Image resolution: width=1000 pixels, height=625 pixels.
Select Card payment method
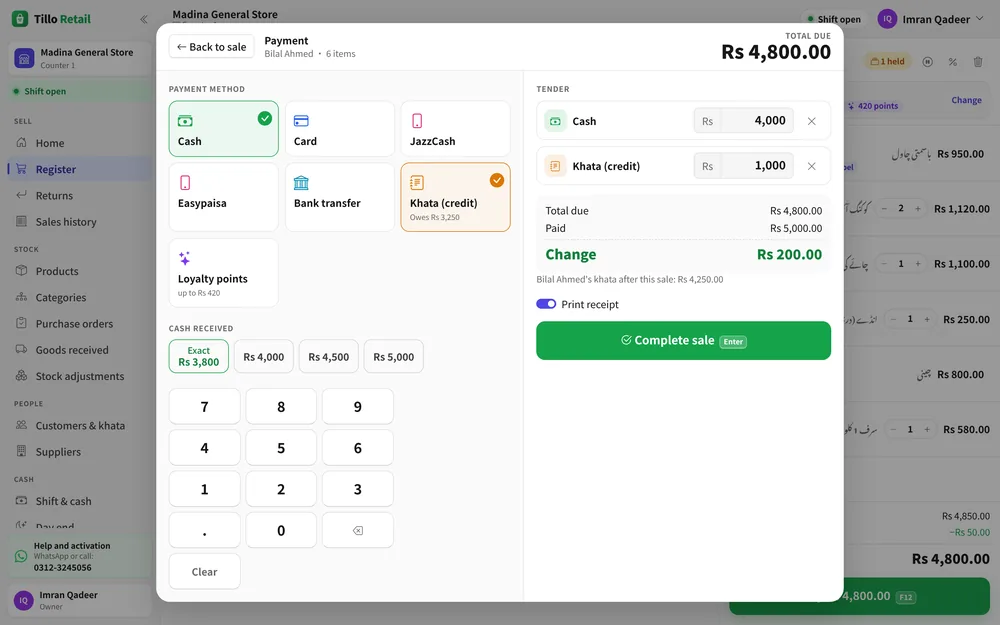[x=340, y=129]
